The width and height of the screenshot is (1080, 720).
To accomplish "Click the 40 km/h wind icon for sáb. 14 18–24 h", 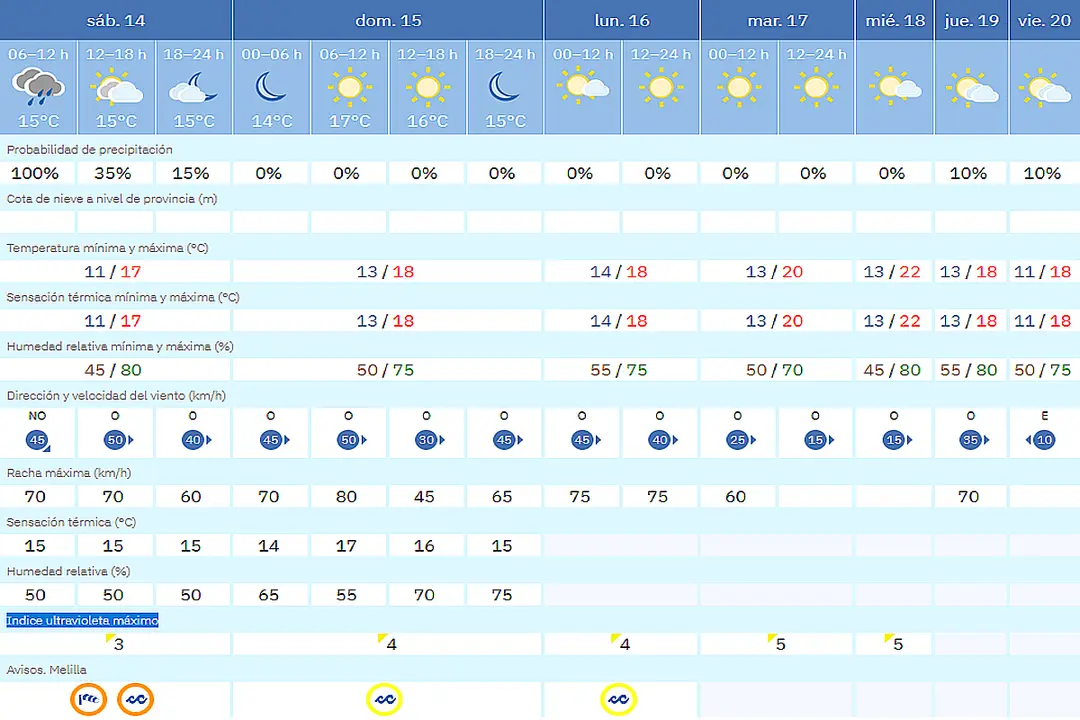I will pyautogui.click(x=195, y=440).
